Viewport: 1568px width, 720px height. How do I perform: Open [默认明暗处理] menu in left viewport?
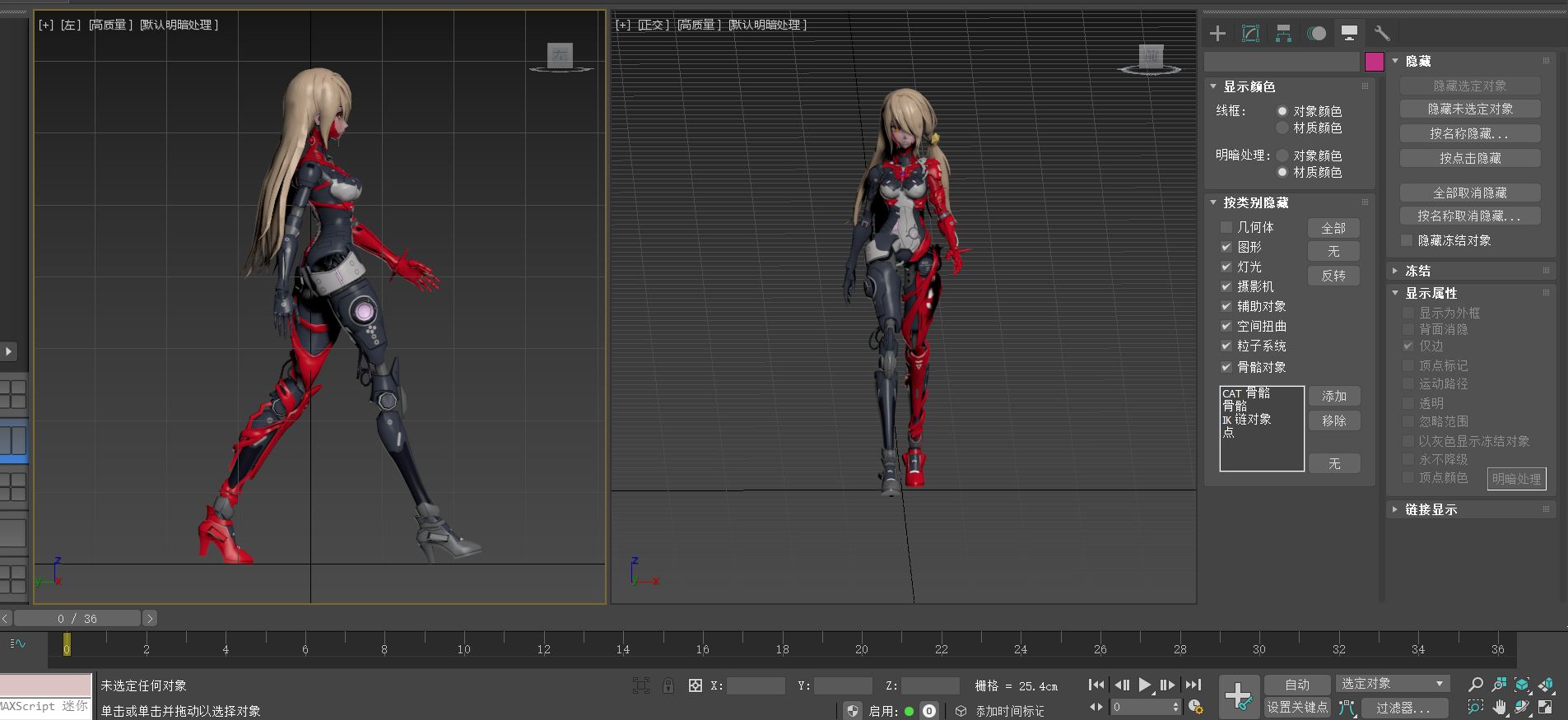(179, 25)
